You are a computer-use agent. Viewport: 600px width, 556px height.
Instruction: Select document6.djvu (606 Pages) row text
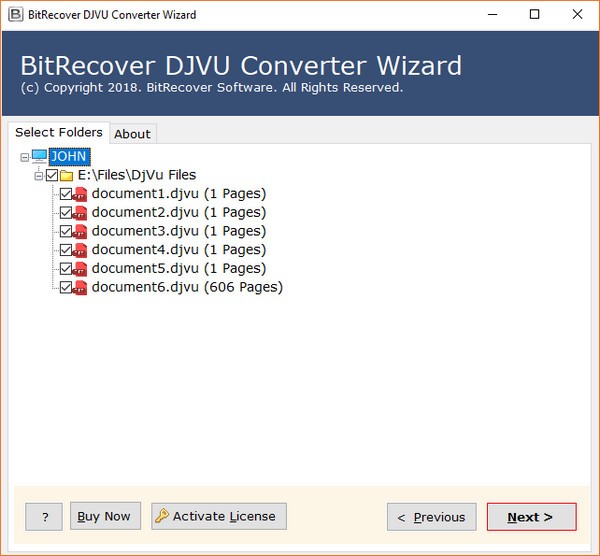click(187, 287)
